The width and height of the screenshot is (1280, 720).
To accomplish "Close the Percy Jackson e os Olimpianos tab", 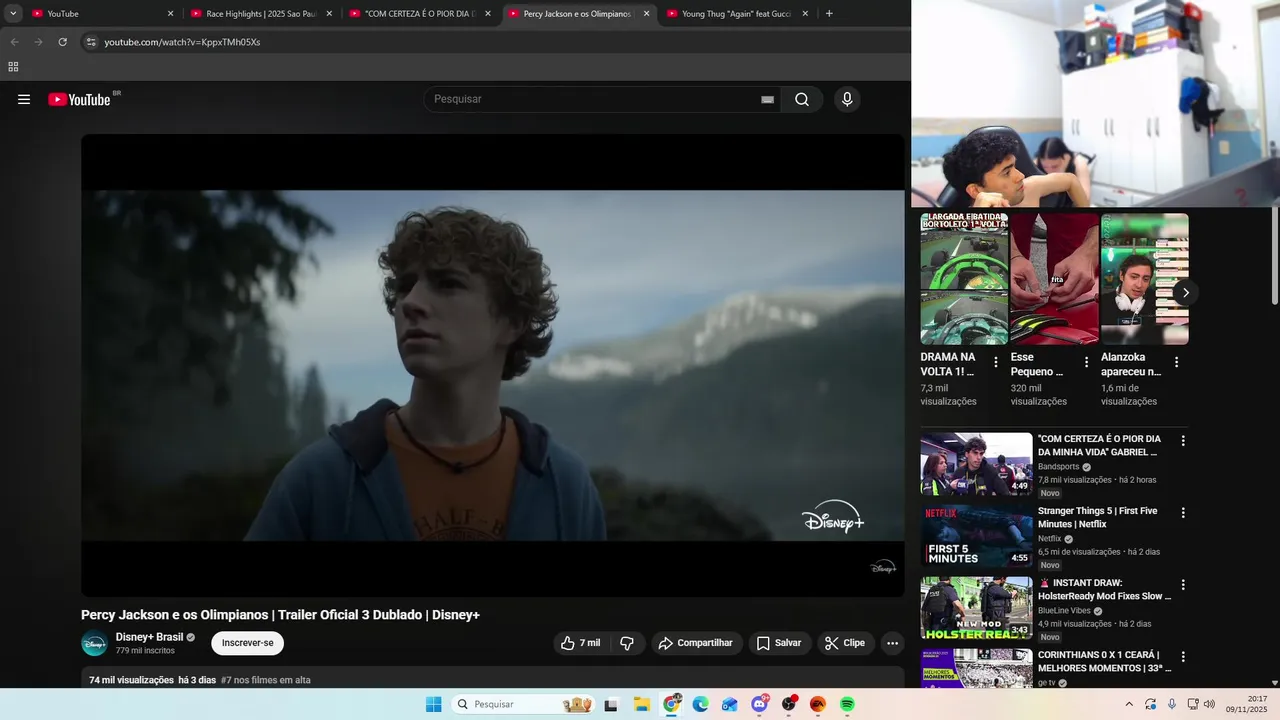I will (x=646, y=14).
